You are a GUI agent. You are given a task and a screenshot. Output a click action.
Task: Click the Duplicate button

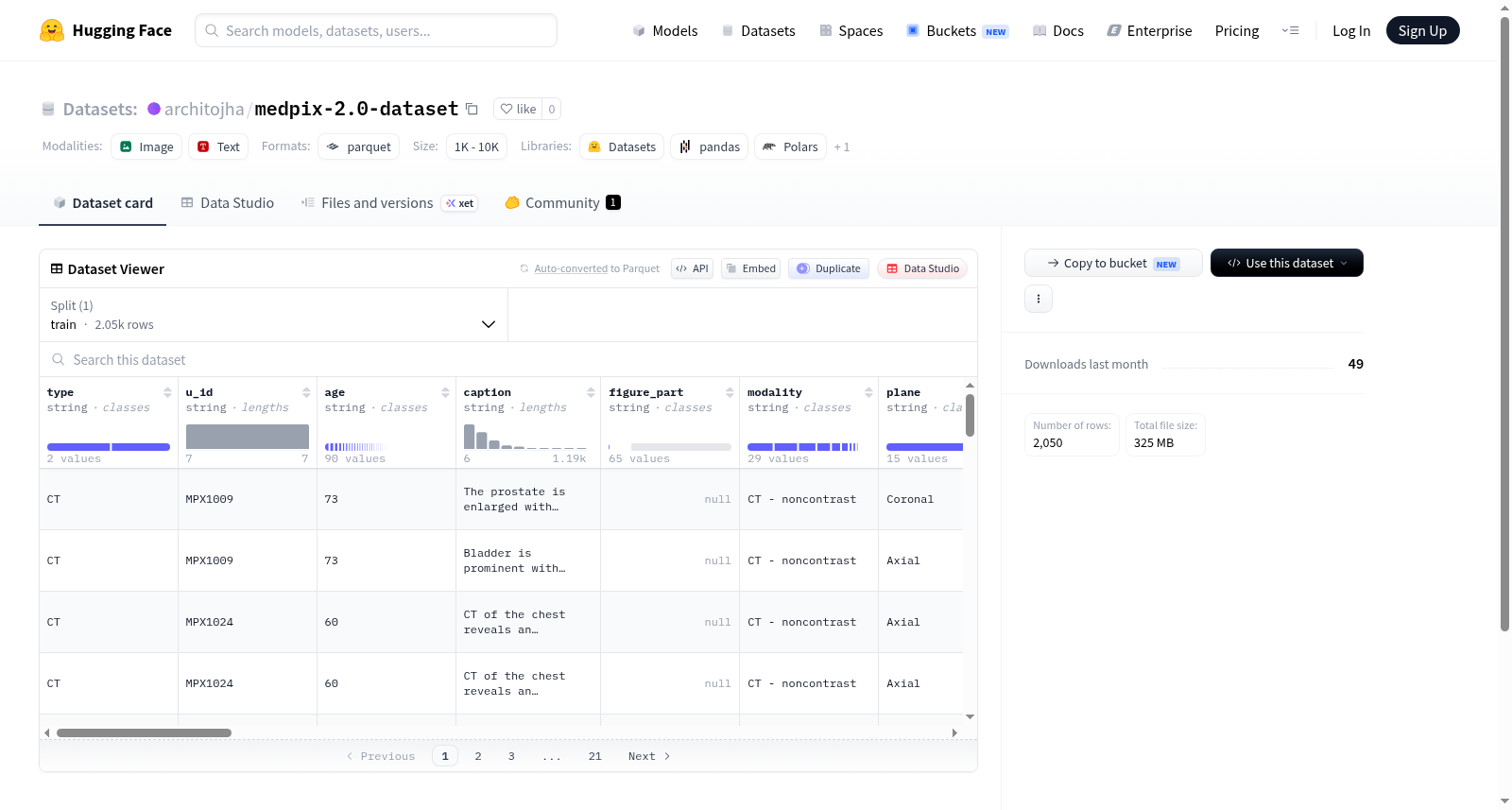pyautogui.click(x=829, y=268)
